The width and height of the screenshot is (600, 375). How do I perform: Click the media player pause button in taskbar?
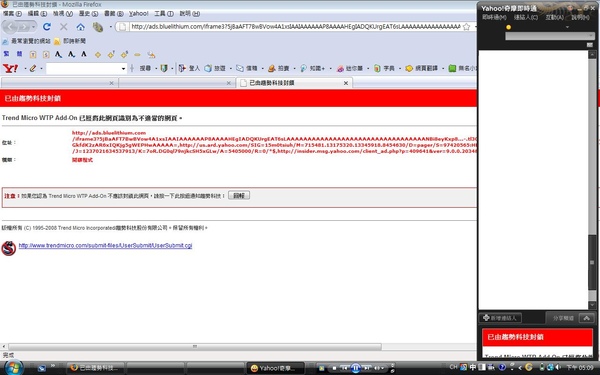click(x=355, y=368)
